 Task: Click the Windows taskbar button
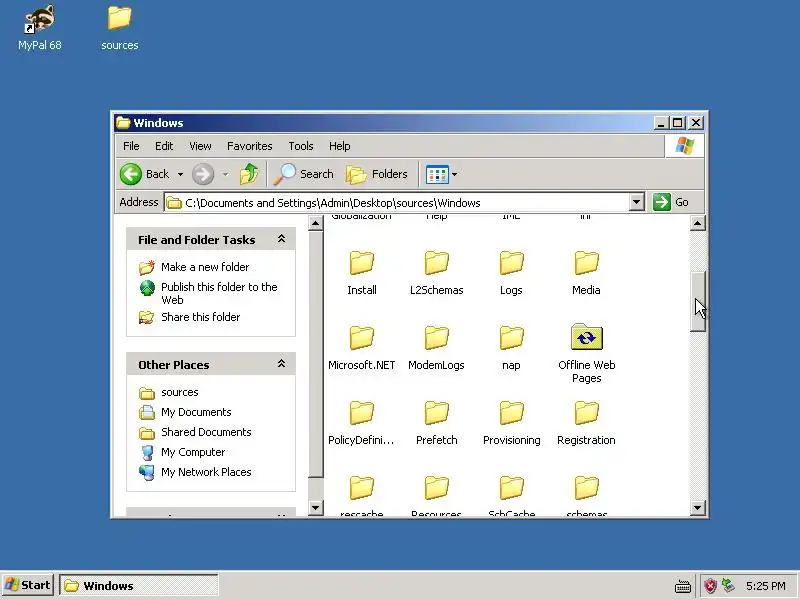(x=139, y=585)
